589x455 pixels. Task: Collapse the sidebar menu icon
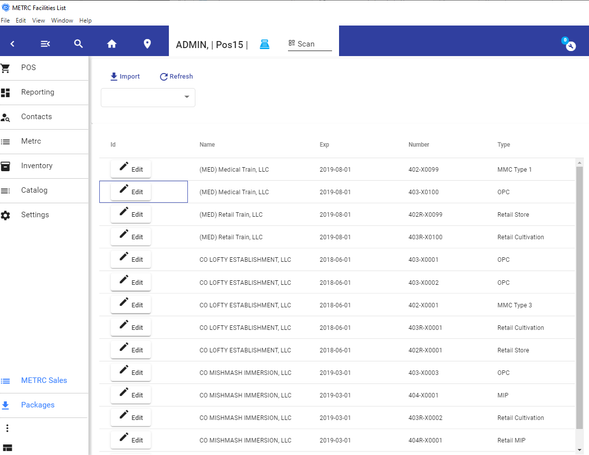(45, 44)
